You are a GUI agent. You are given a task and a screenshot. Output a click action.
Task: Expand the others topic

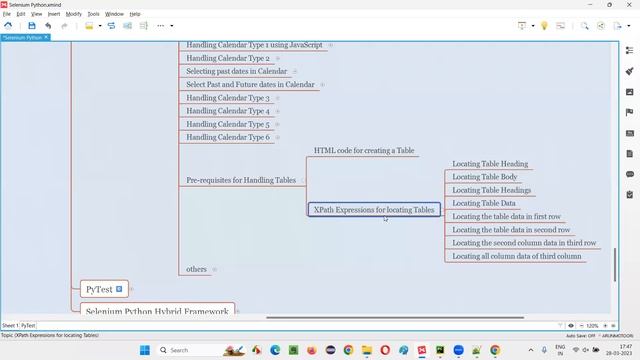(214, 269)
